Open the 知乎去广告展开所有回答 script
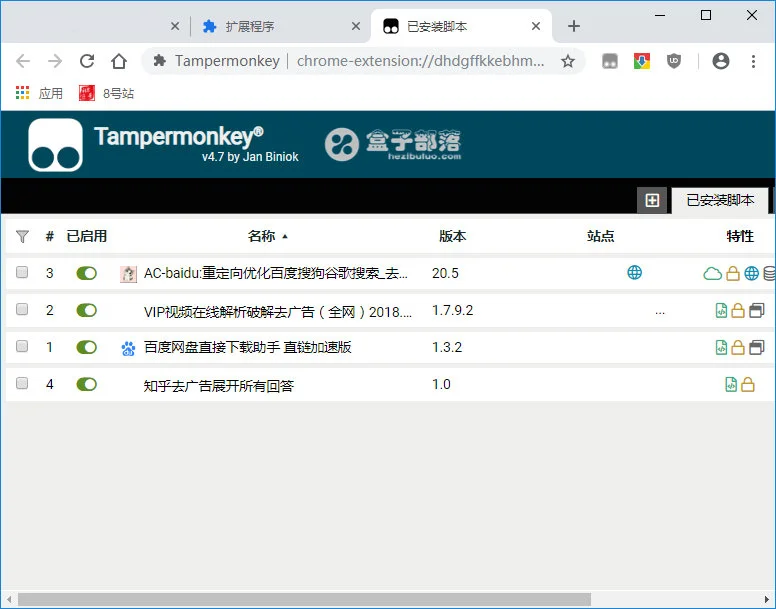The height and width of the screenshot is (609, 776). tap(219, 385)
